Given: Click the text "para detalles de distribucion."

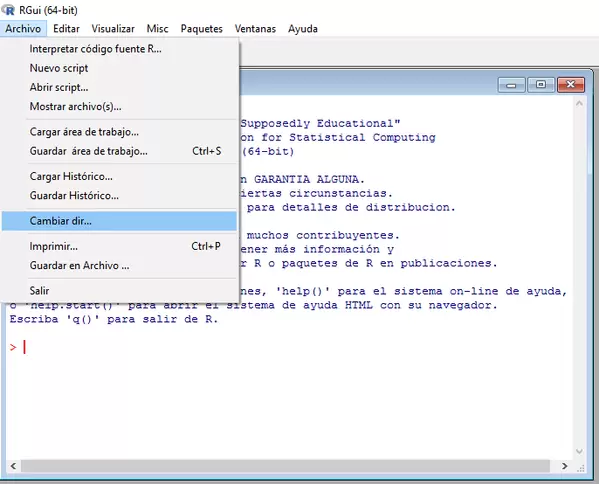Looking at the screenshot, I should tap(351, 207).
